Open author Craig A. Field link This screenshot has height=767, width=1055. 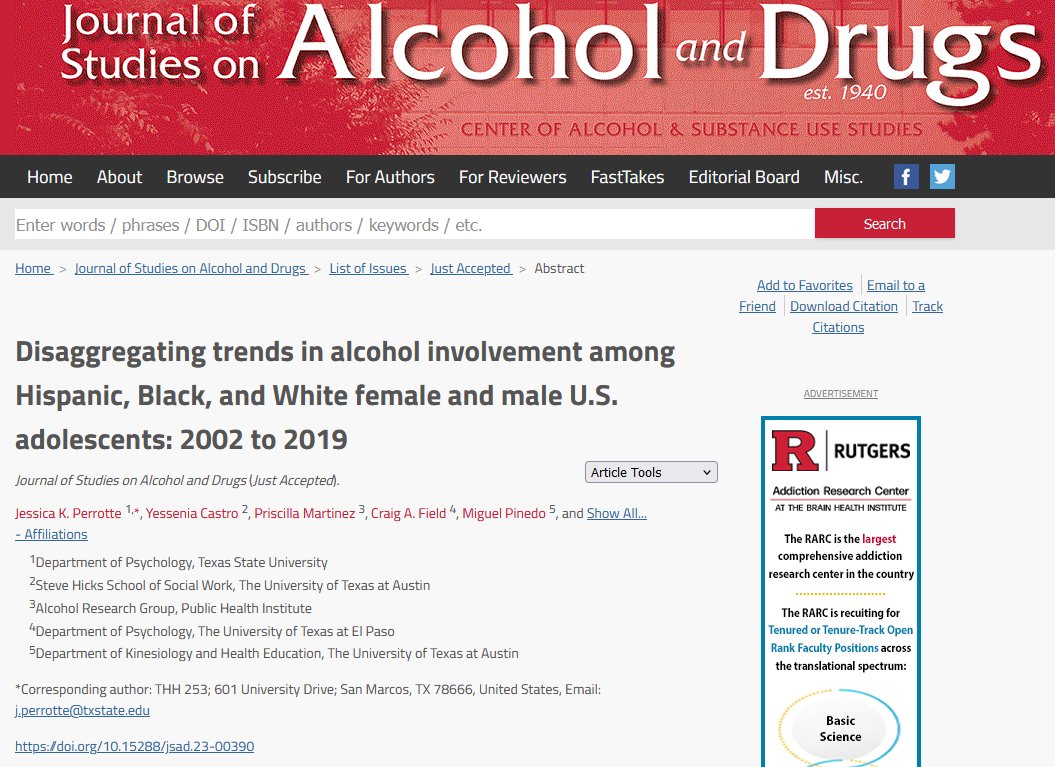[408, 513]
